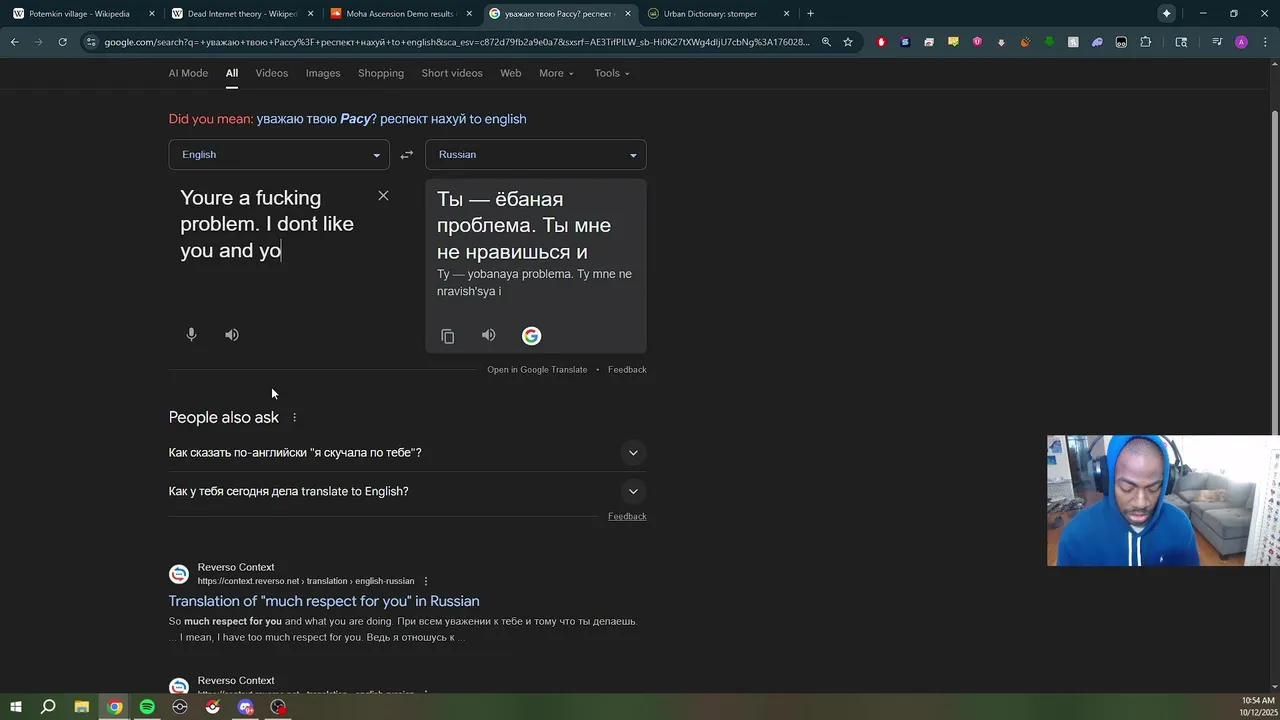Click the webcam overlay thumbnail

[x=1163, y=501]
